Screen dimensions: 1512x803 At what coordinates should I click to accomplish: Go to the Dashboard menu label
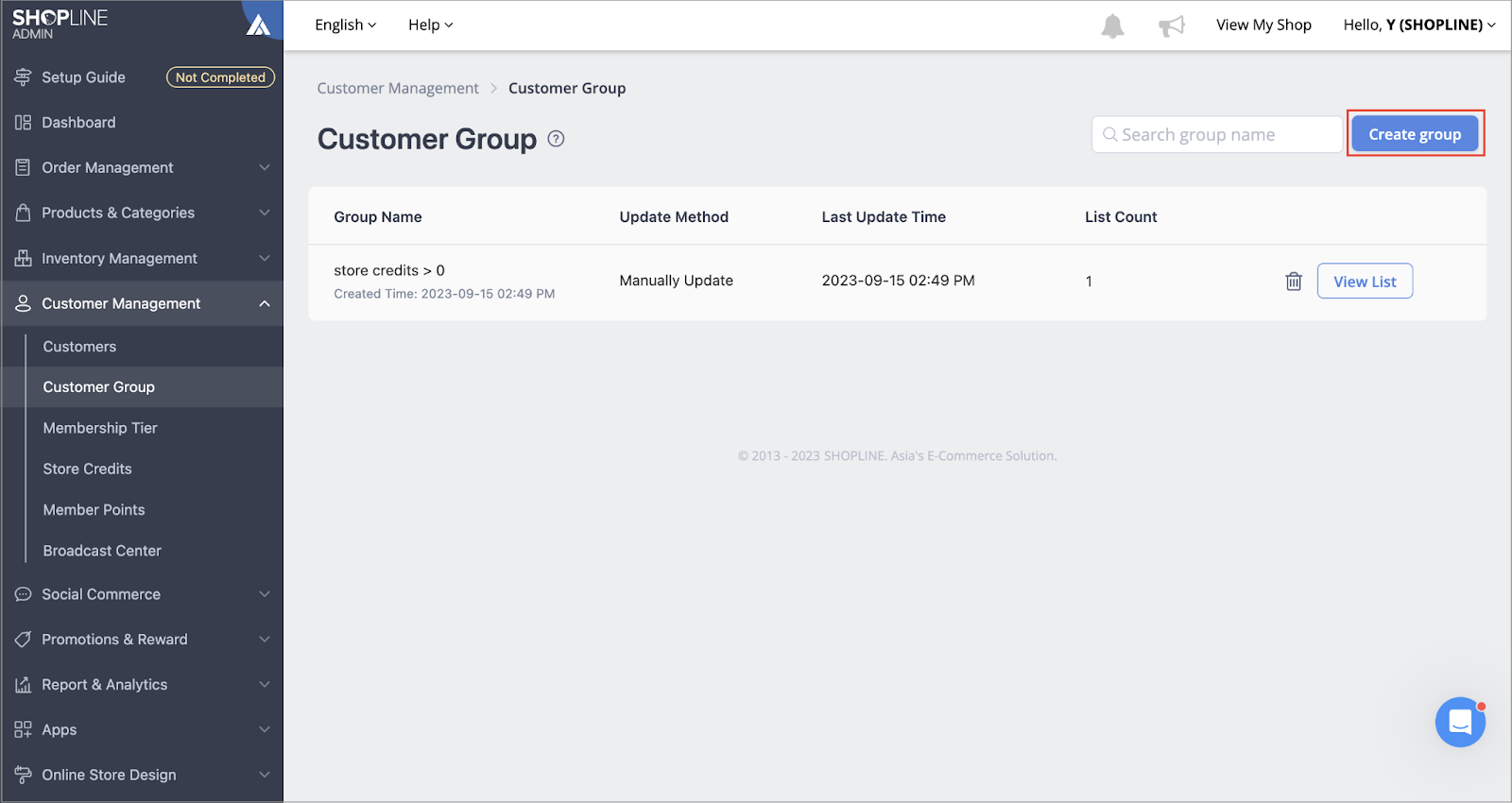78,123
